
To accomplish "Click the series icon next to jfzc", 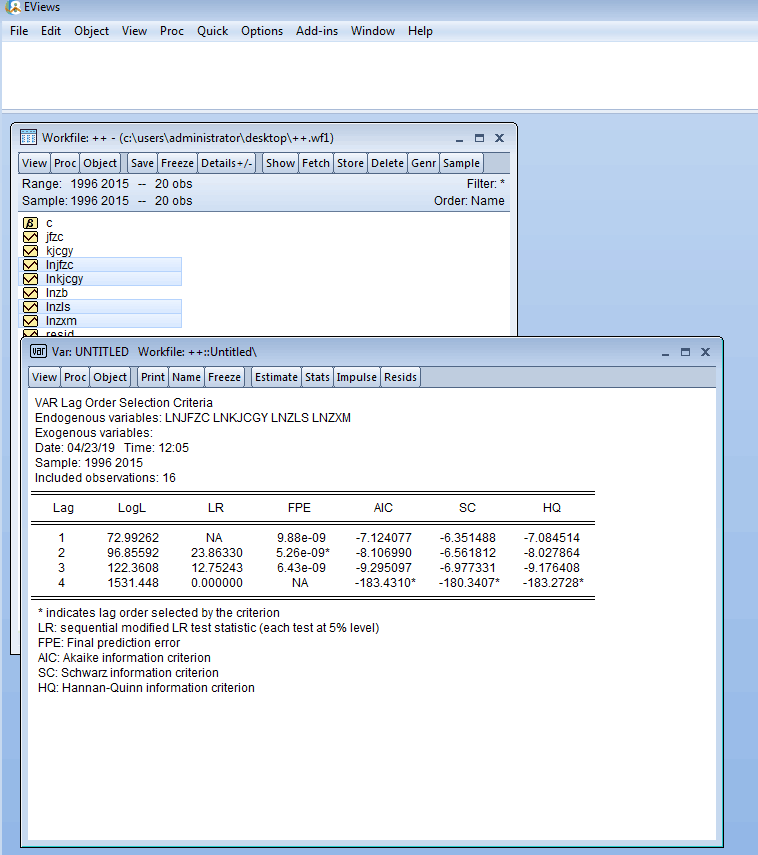I will 31,237.
